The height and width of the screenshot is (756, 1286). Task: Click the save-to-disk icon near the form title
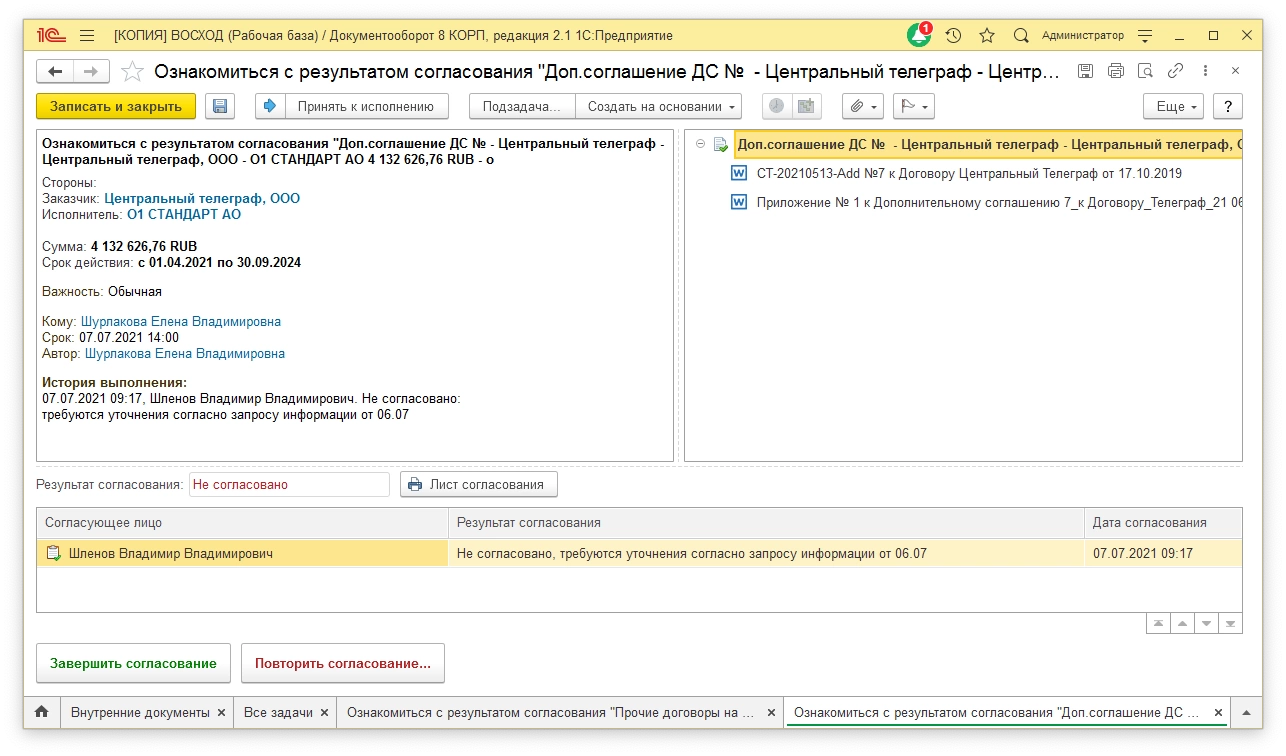1086,71
